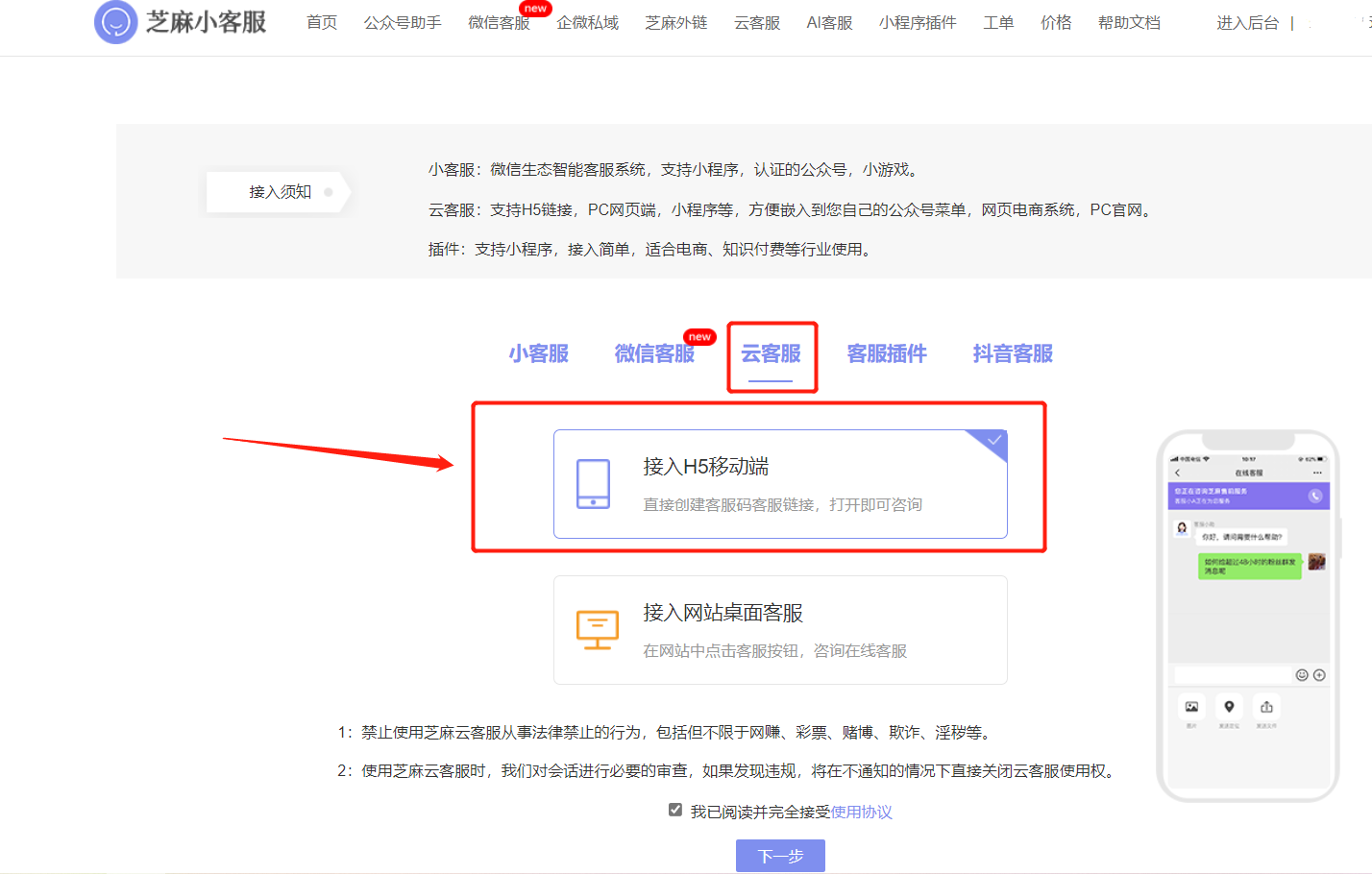The width and height of the screenshot is (1372, 874).
Task: Open the 首页 nav item
Action: pos(322,22)
